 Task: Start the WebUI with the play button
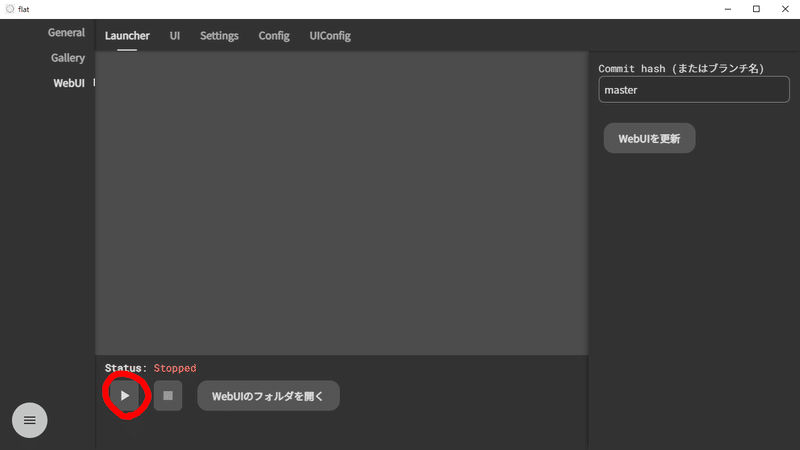pyautogui.click(x=125, y=395)
